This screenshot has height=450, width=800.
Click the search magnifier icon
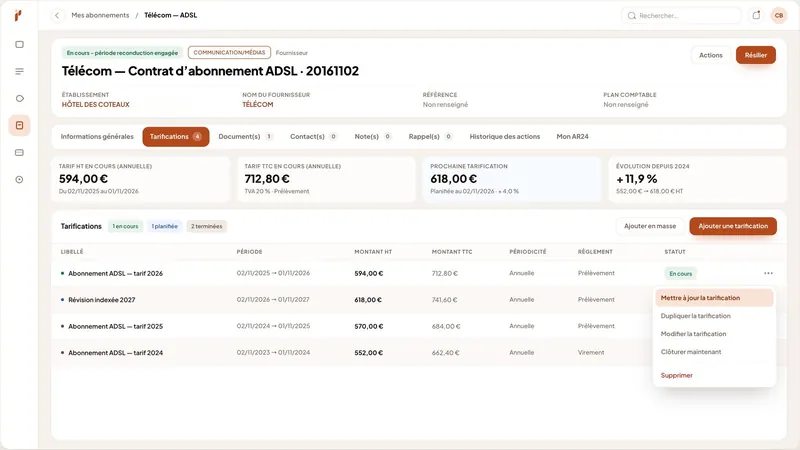(x=632, y=16)
